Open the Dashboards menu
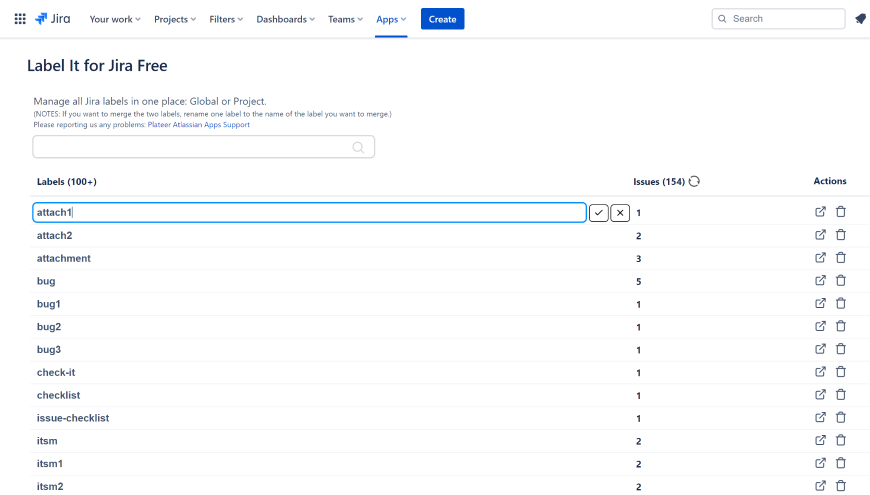Screen dimensions: 870x495 [x=285, y=19]
